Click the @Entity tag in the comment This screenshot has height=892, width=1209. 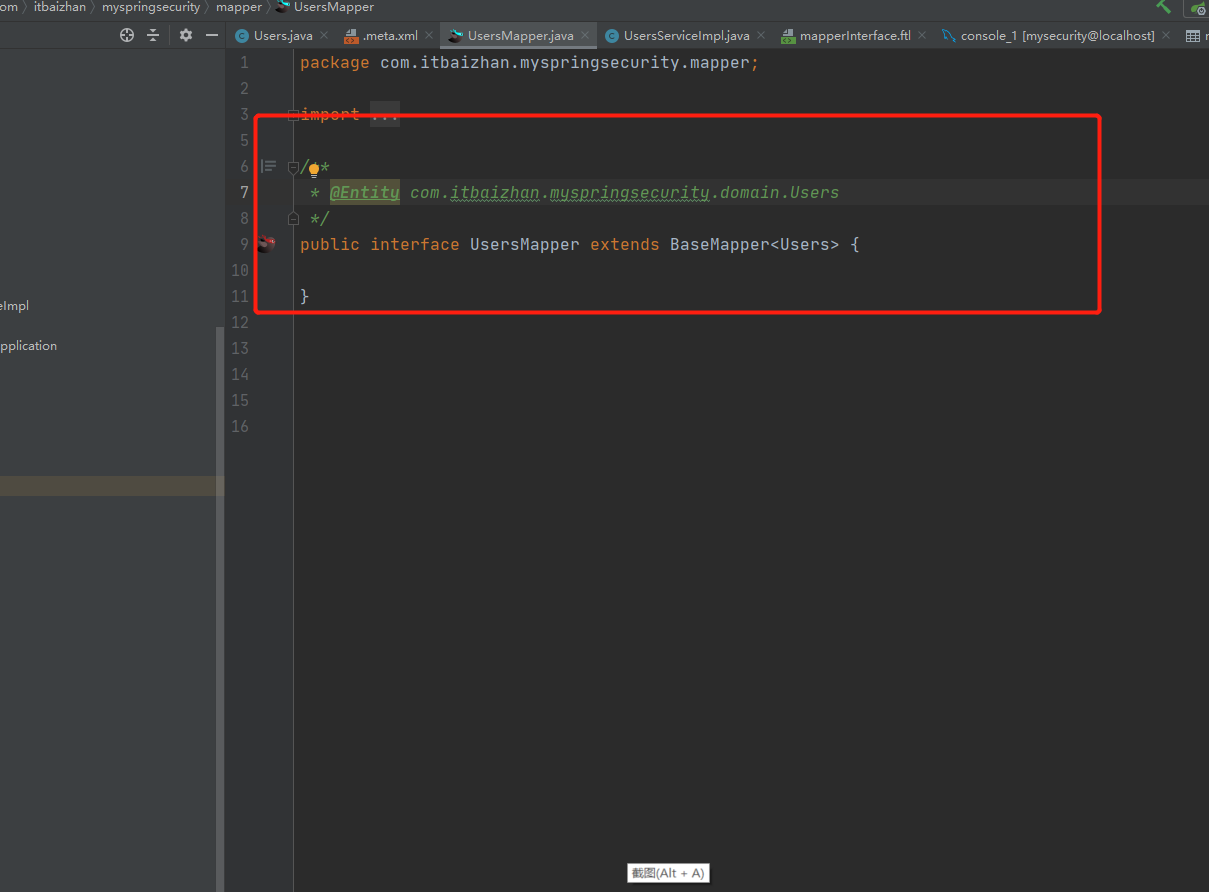pos(365,192)
